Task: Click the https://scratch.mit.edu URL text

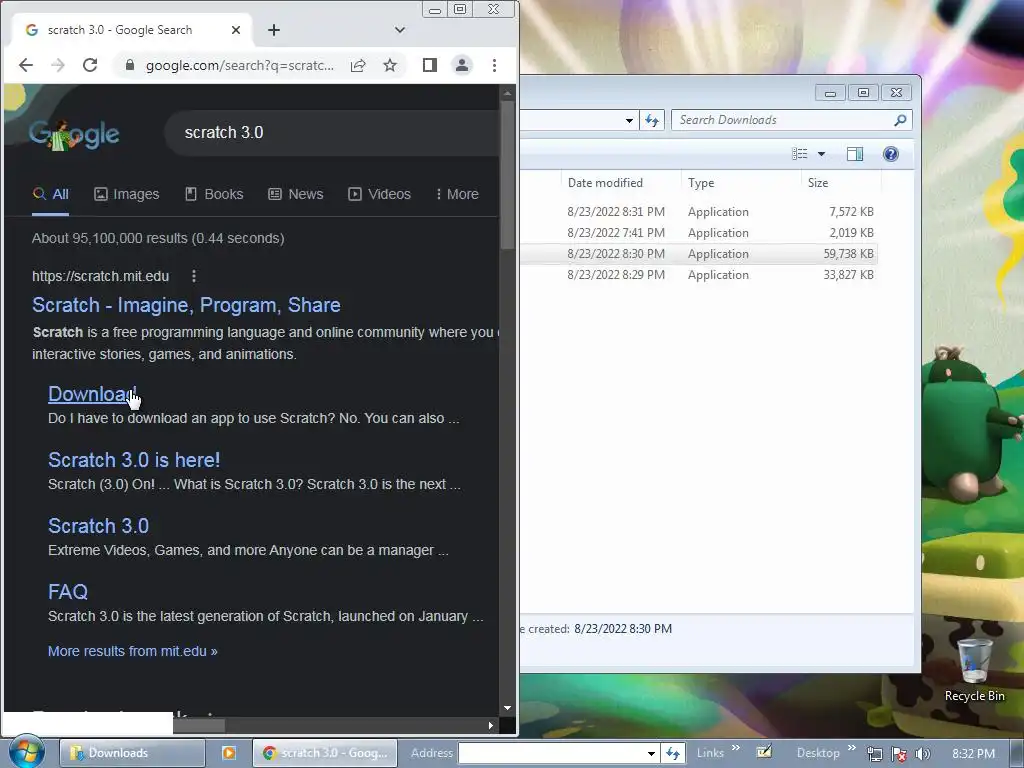Action: [101, 276]
